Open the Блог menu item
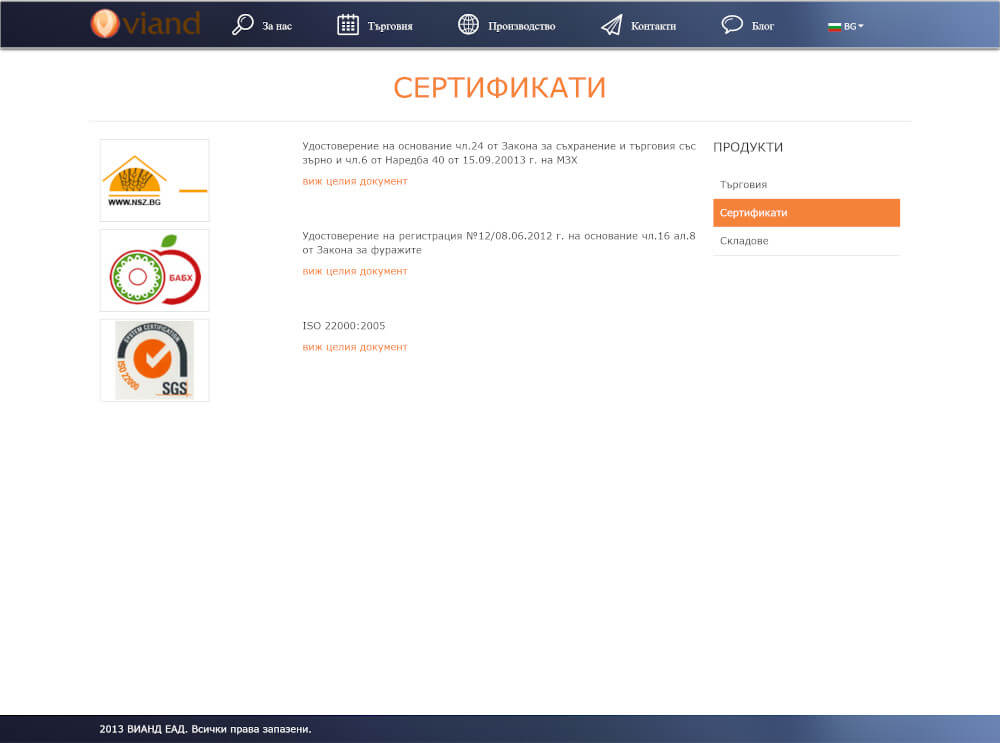This screenshot has height=743, width=1000. (x=763, y=26)
